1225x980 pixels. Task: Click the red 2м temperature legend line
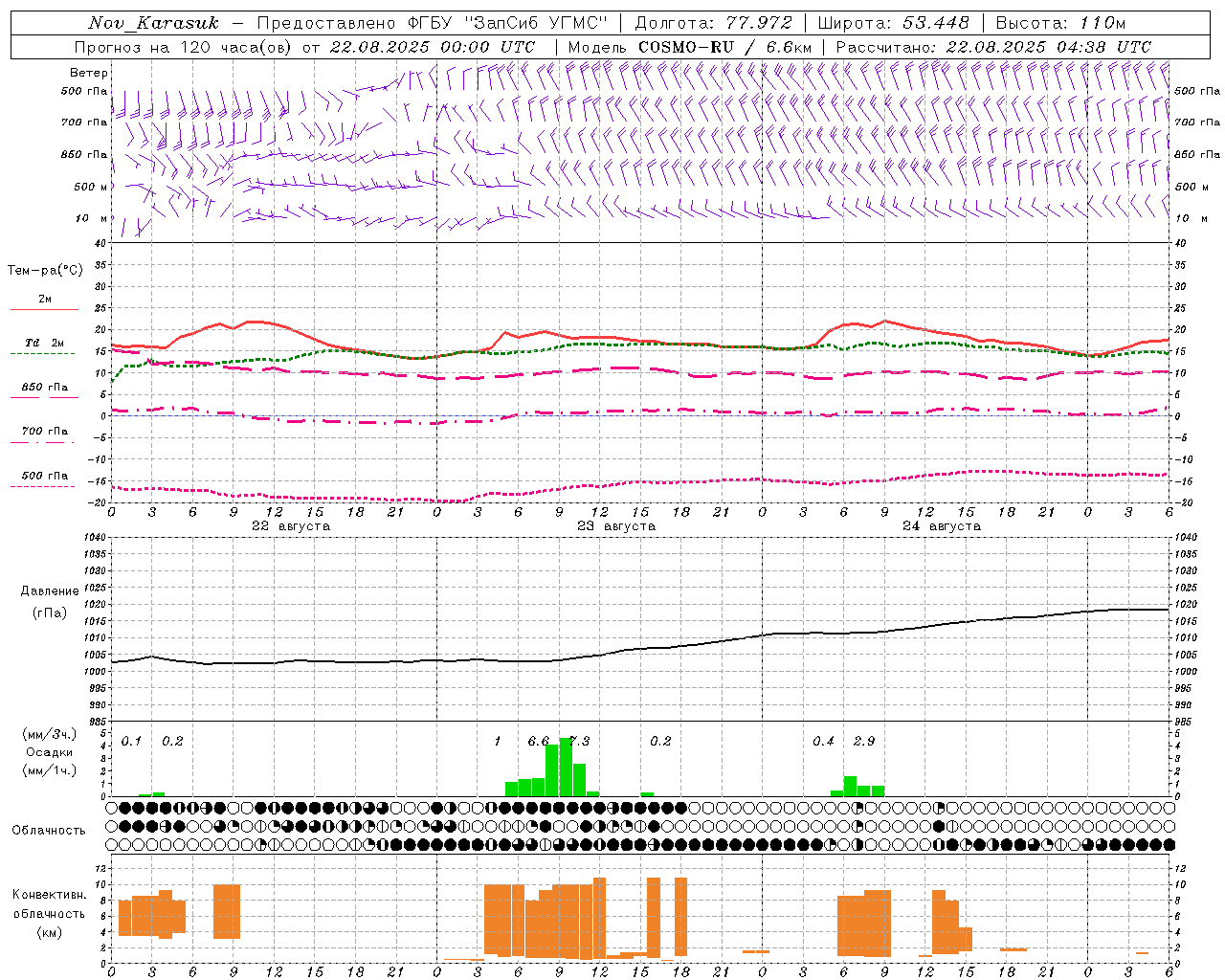(44, 309)
